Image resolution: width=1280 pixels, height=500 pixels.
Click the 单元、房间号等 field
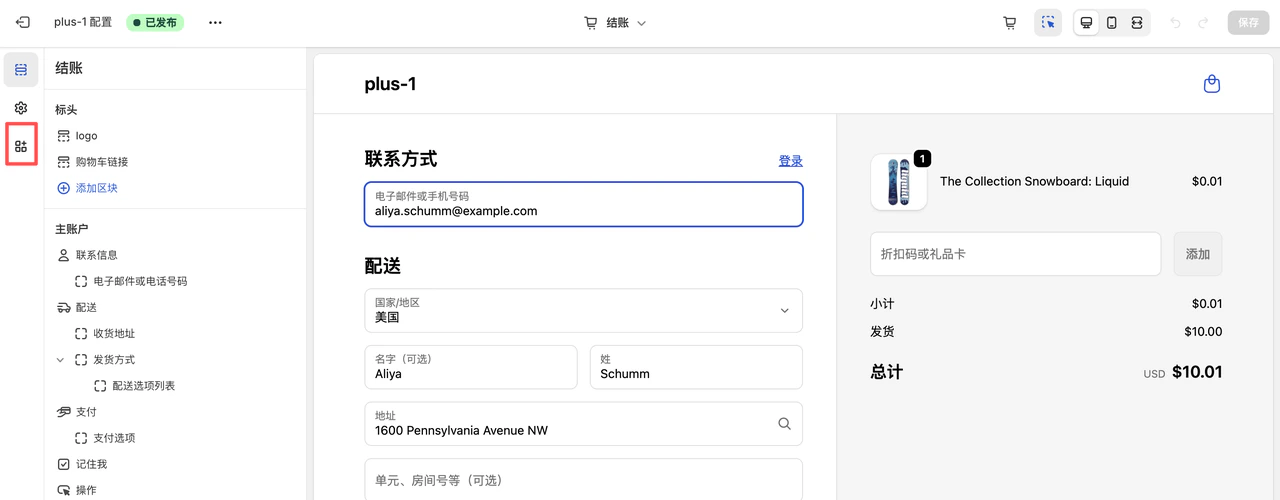[x=584, y=480]
